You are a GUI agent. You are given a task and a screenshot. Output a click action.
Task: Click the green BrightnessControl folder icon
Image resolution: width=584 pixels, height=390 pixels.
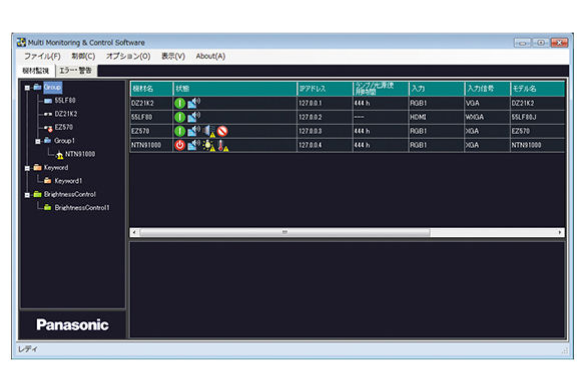[x=37, y=194]
